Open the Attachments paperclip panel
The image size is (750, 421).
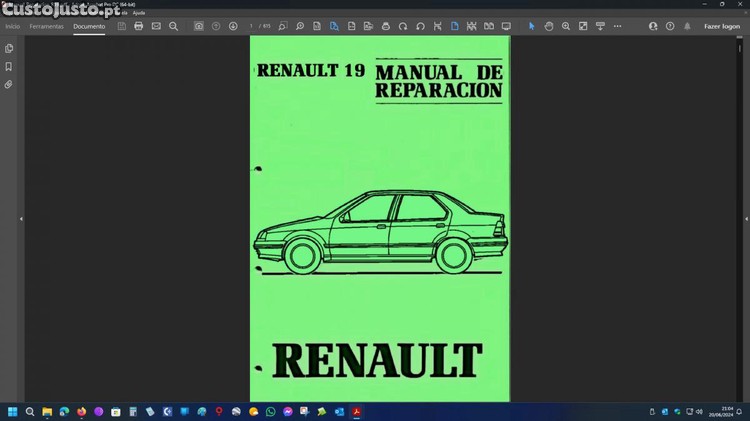(x=9, y=85)
